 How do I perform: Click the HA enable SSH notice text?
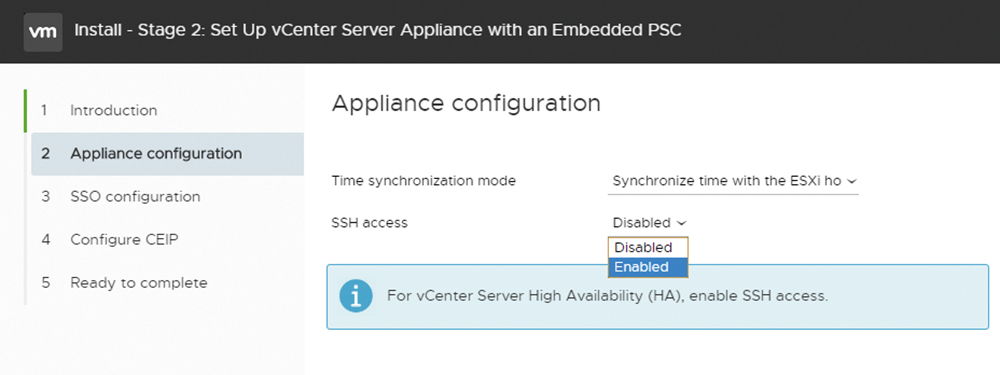pyautogui.click(x=607, y=297)
